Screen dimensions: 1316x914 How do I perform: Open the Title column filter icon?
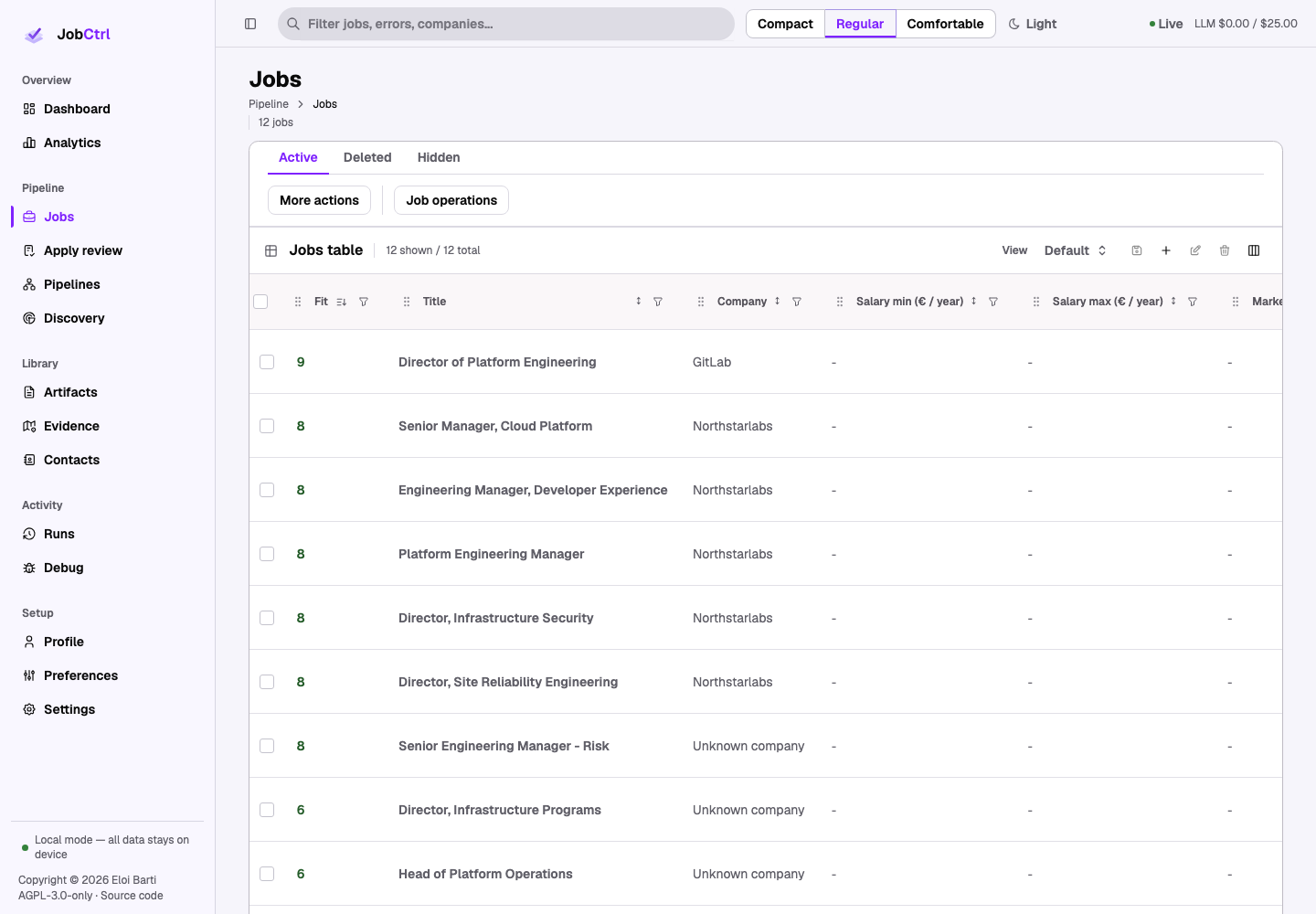pyautogui.click(x=658, y=302)
